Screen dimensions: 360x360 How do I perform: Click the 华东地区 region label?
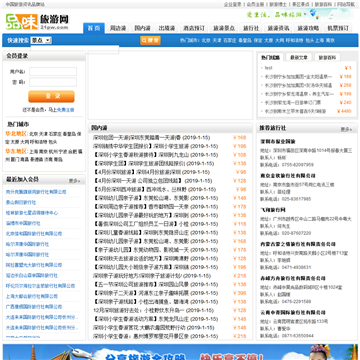[16, 151]
